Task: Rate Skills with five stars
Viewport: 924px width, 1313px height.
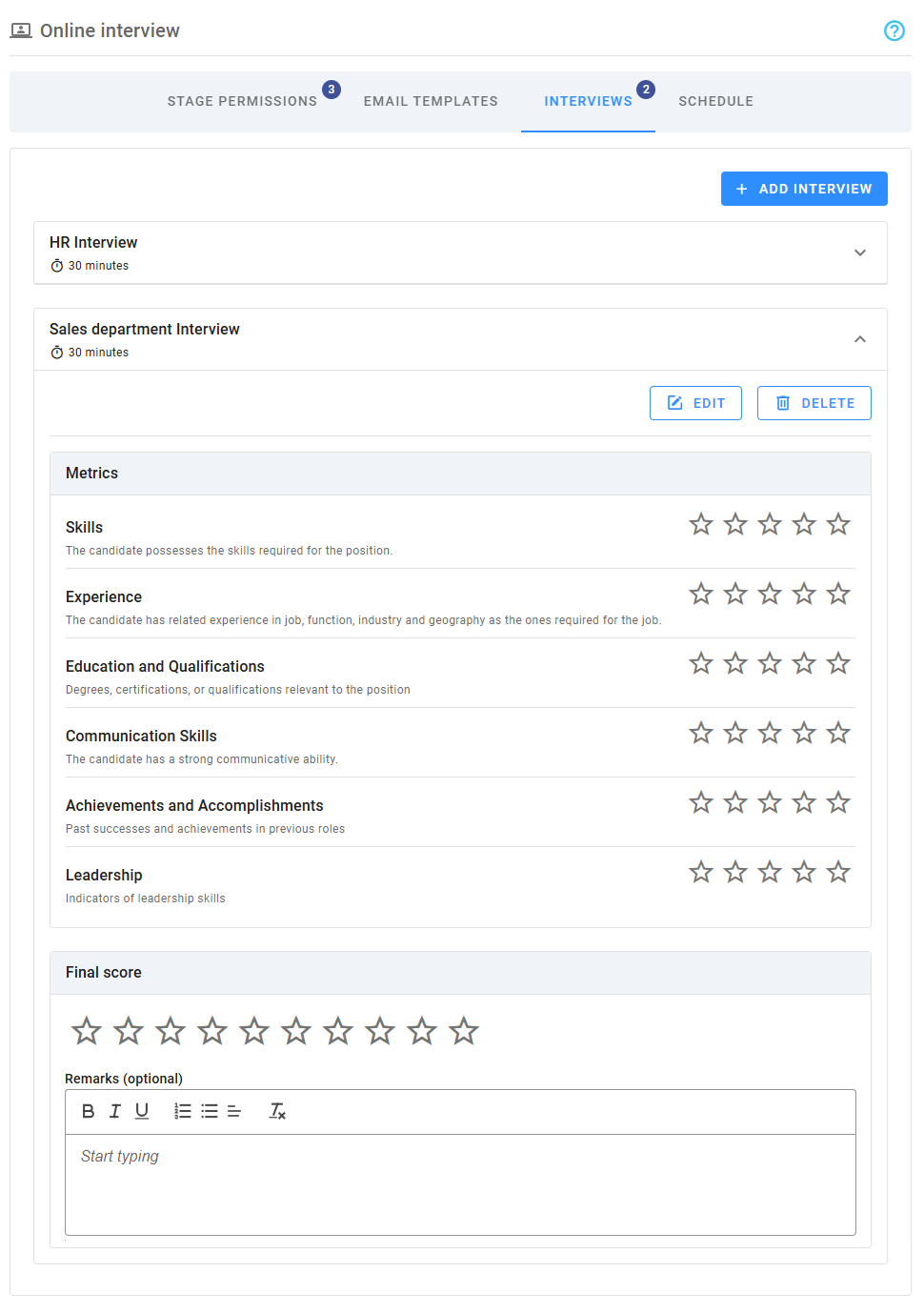Action: point(838,524)
